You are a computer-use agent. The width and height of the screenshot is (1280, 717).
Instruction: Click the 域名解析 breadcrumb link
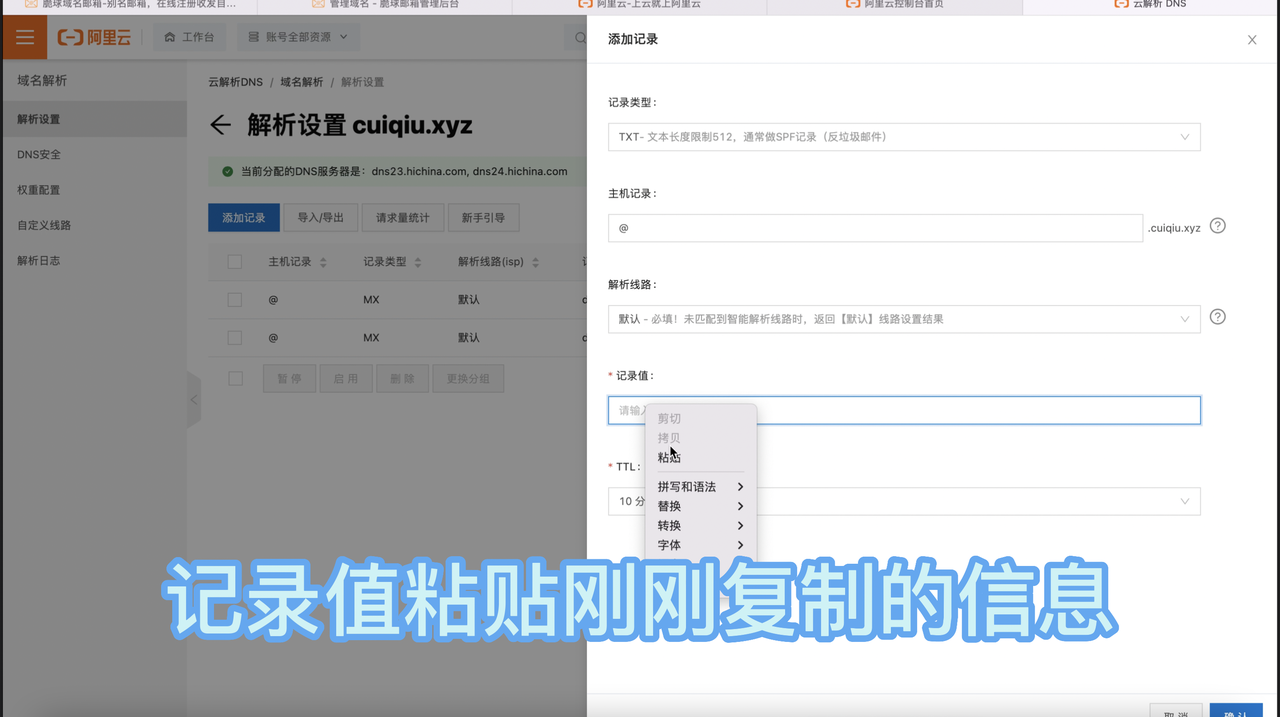(301, 82)
